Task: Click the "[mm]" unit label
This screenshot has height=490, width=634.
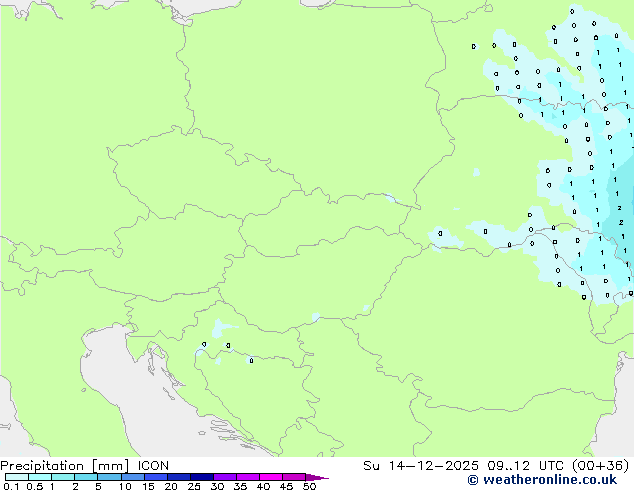Action: [110, 466]
